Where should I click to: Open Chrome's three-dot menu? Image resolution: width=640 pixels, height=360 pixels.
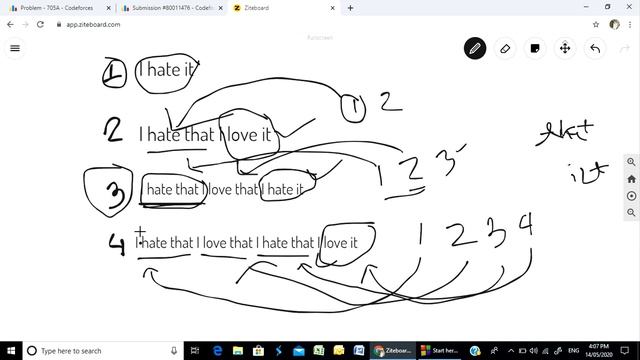click(630, 24)
